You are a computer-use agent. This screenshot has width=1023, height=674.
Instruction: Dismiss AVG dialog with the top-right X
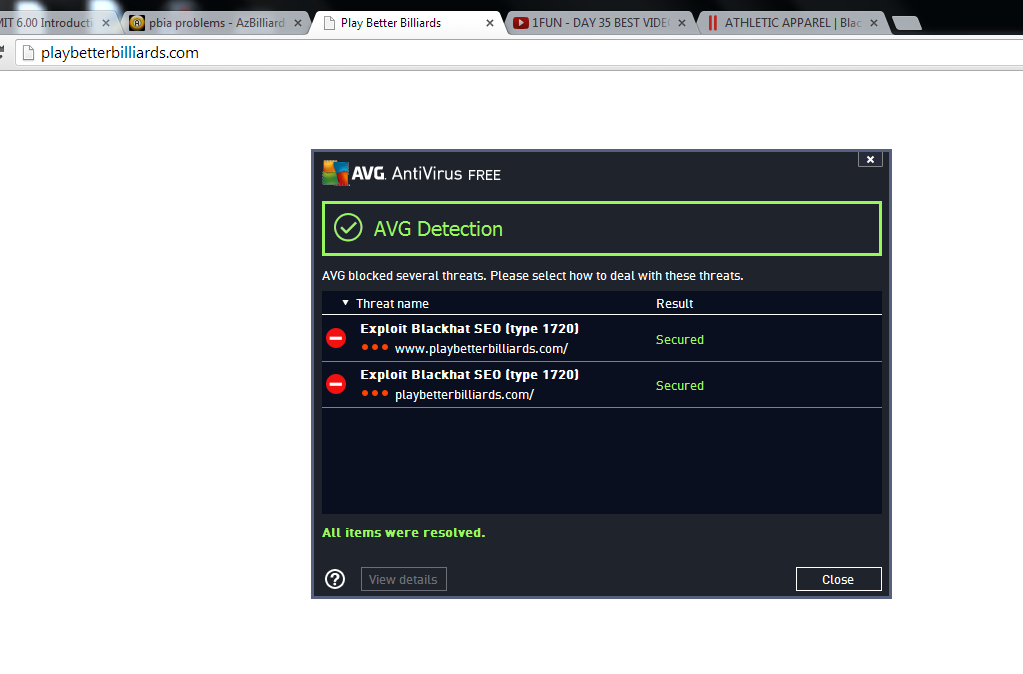(870, 159)
